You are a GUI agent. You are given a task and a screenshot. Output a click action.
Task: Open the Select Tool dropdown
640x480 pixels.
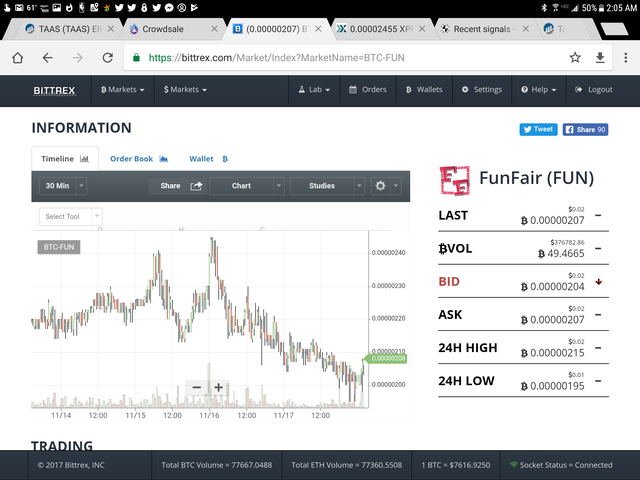pos(71,216)
